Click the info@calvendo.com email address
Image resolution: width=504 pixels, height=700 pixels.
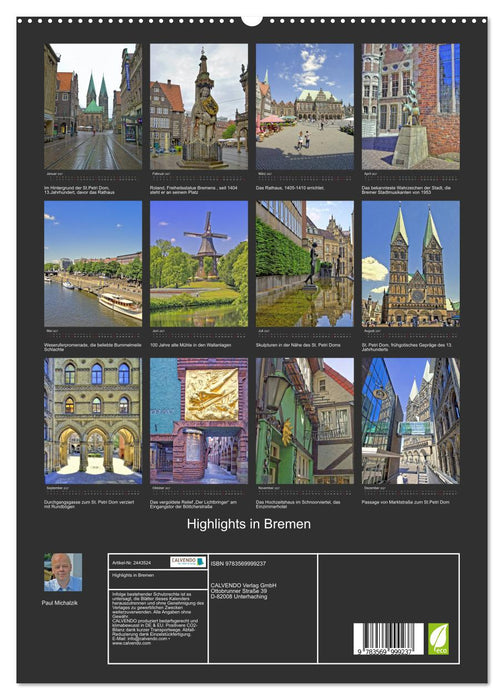click(x=148, y=639)
